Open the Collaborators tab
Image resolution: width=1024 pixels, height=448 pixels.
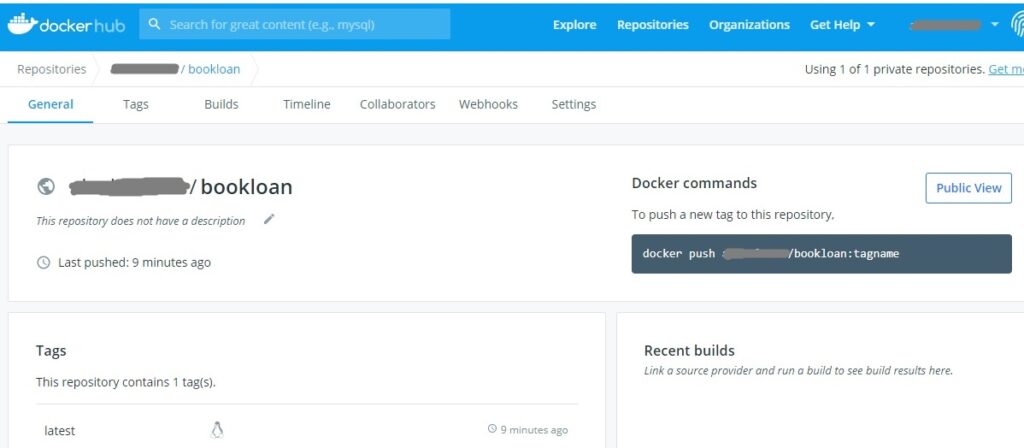397,104
